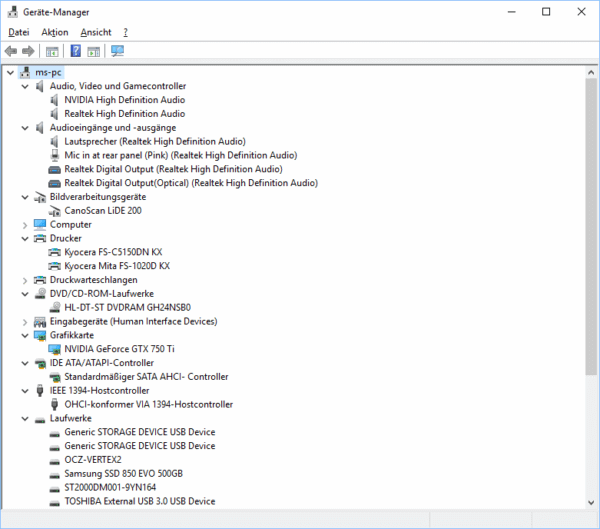Click the ms-pc computer root icon
The height and width of the screenshot is (529, 600).
tap(25, 72)
